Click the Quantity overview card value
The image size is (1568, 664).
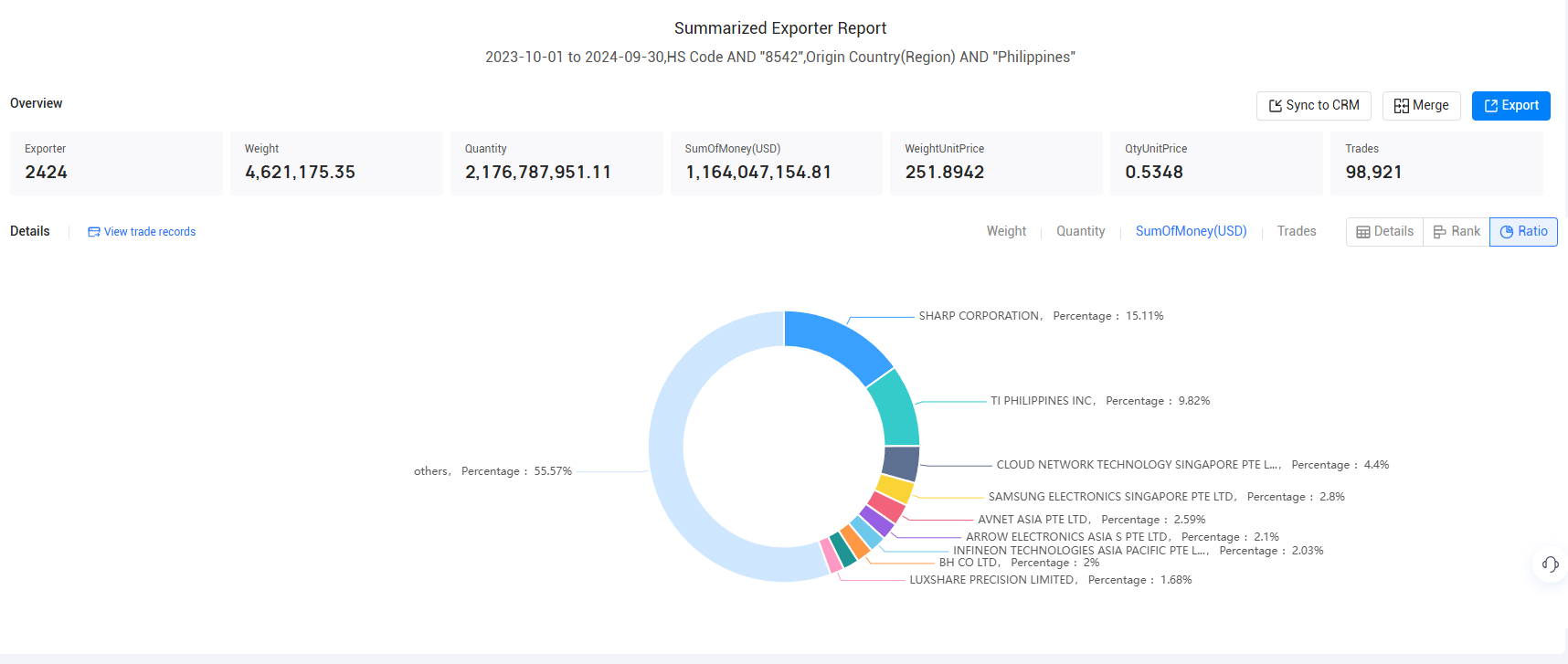coord(538,173)
